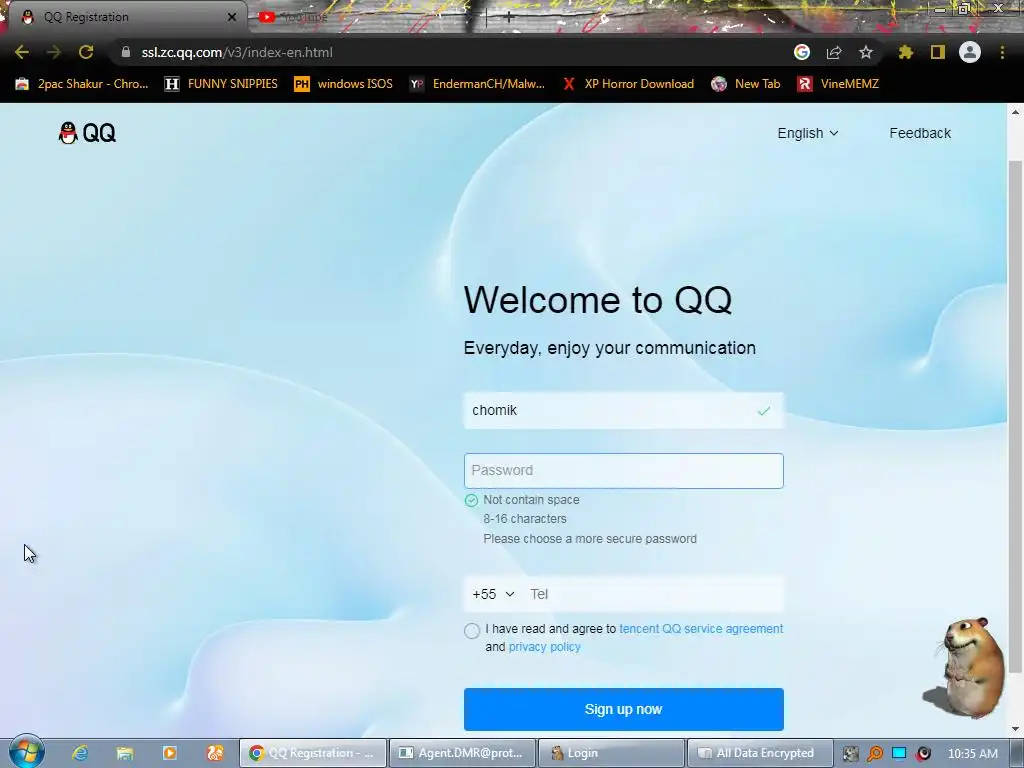The width and height of the screenshot is (1024, 768).
Task: Click 'Please choose a more secure password' text
Action: click(x=590, y=539)
